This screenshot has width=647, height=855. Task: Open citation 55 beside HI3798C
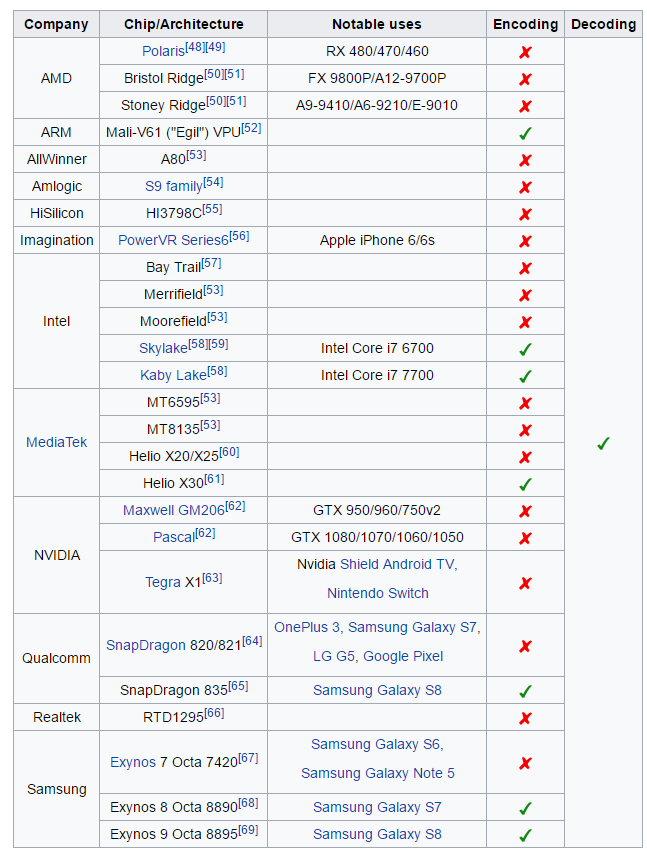(212, 209)
